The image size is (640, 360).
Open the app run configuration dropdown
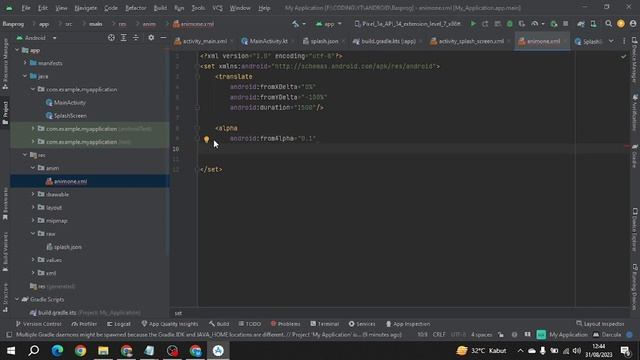[x=329, y=24]
